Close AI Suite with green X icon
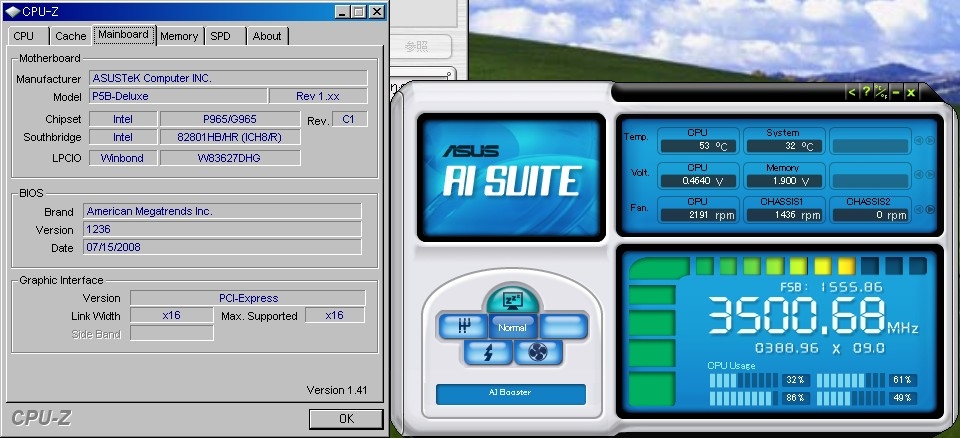This screenshot has height=438, width=960. tap(911, 93)
